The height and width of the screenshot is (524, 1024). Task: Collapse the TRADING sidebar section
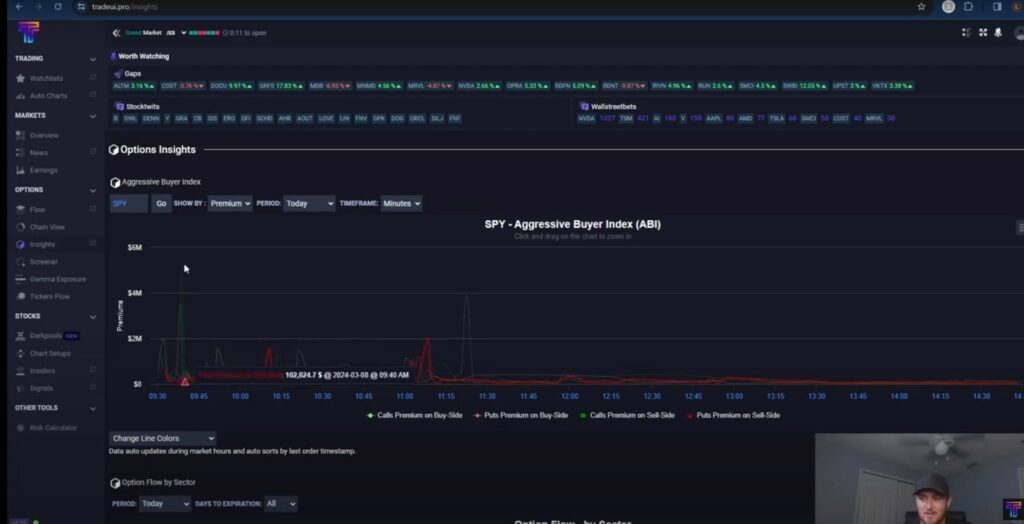(93, 59)
